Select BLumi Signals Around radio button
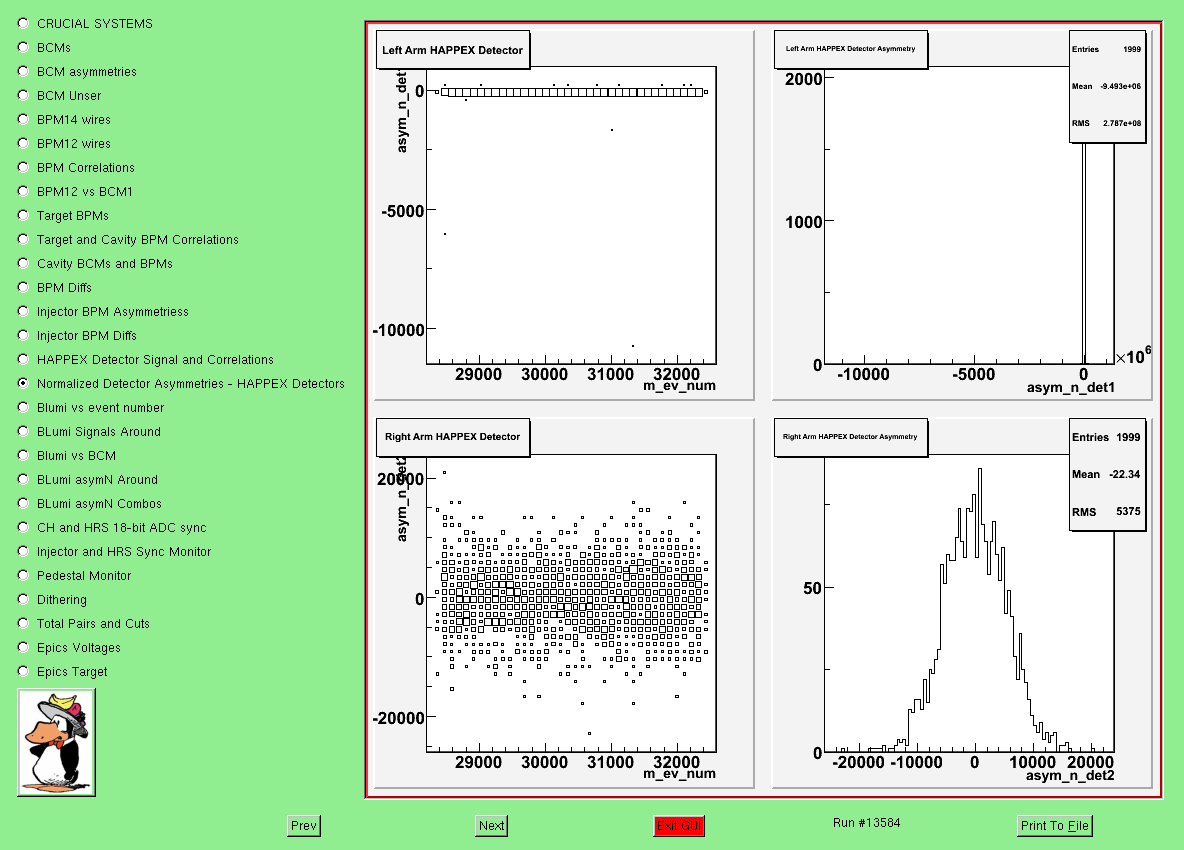 point(23,432)
